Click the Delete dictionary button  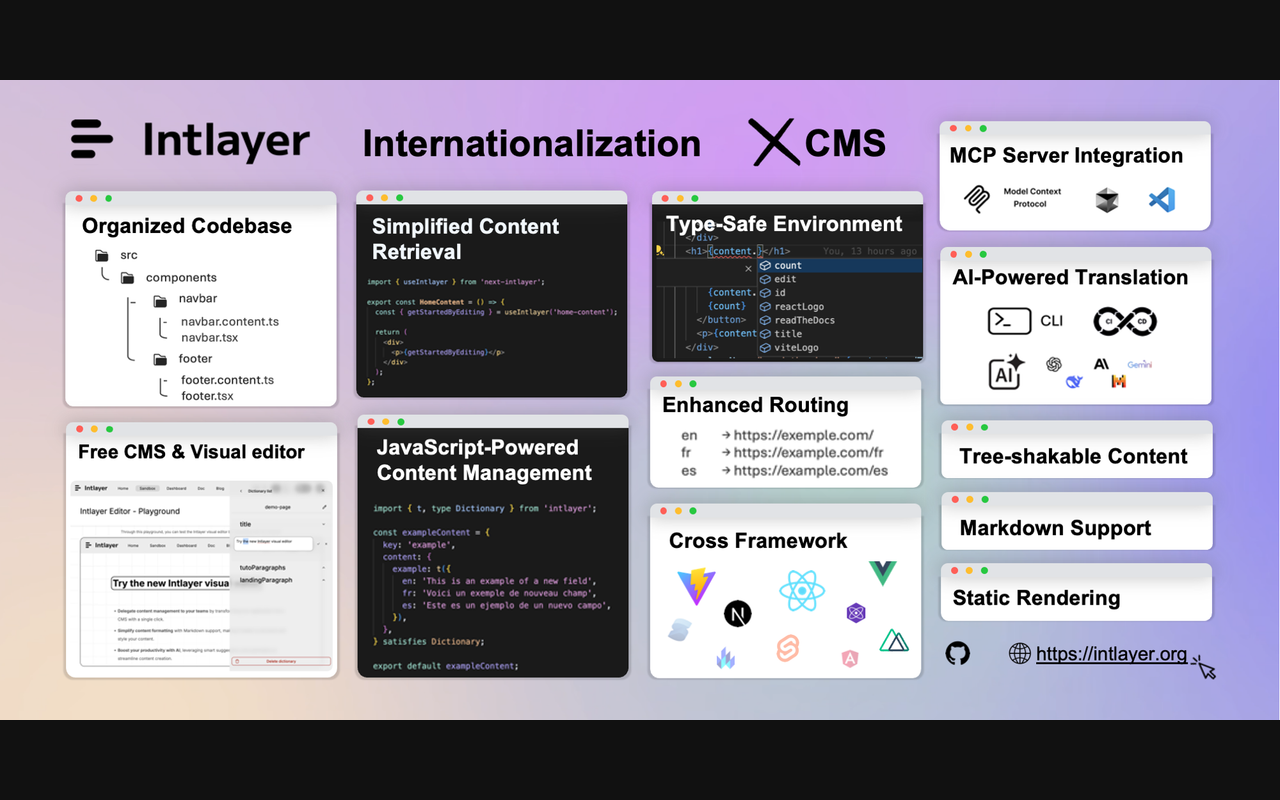[x=281, y=661]
